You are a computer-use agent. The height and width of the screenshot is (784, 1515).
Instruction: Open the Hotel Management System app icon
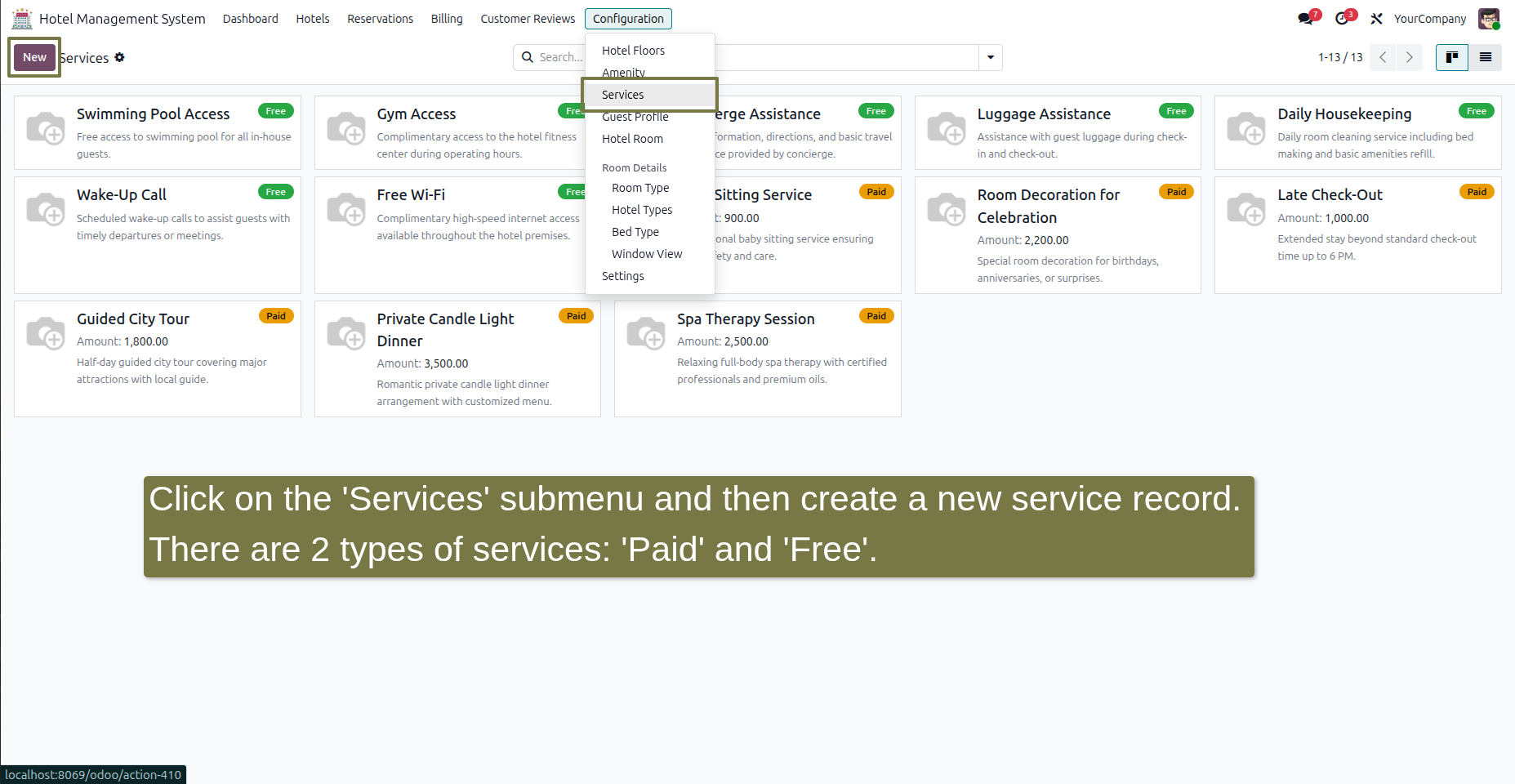click(22, 18)
